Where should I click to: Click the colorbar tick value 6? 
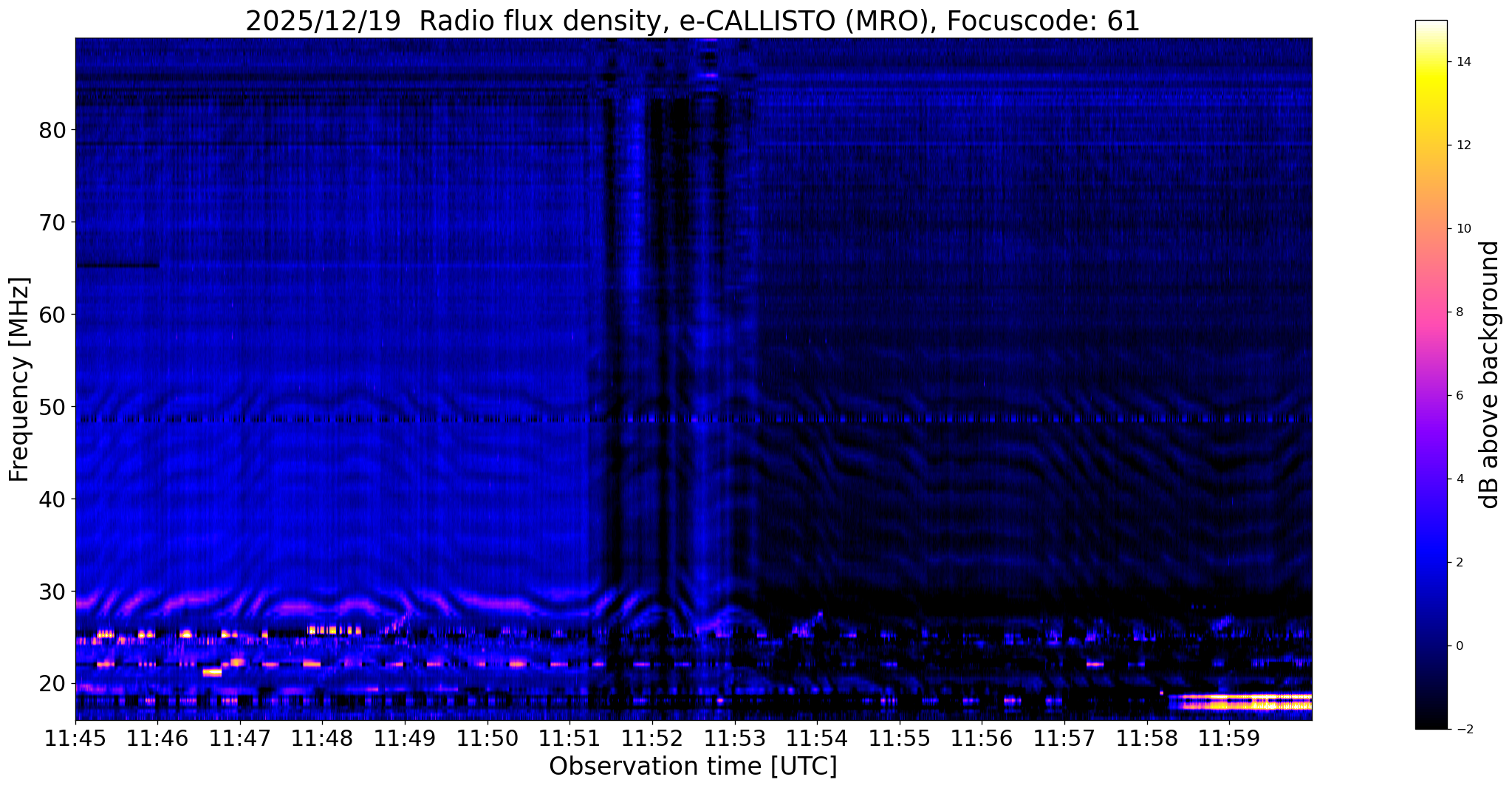(1460, 396)
